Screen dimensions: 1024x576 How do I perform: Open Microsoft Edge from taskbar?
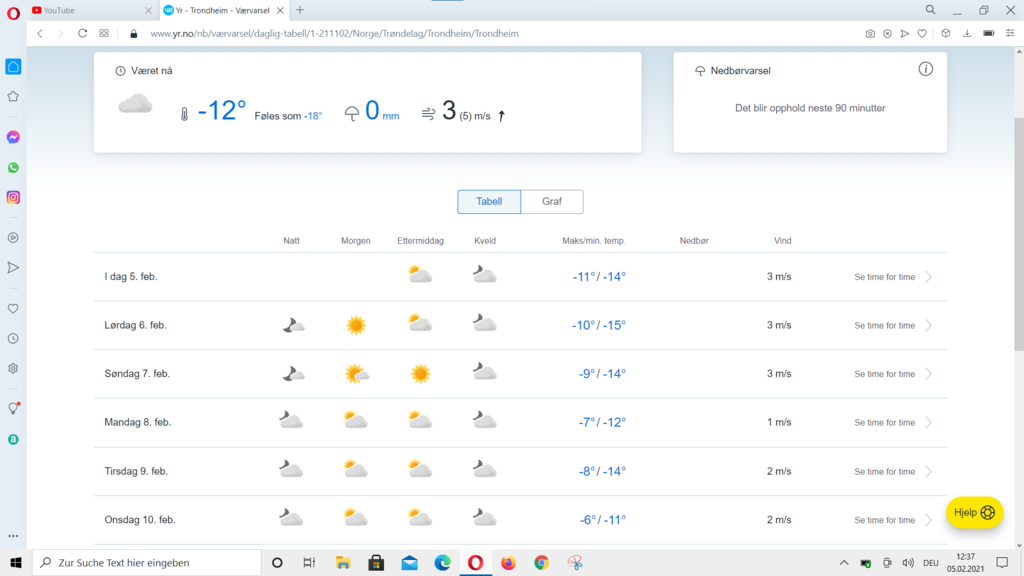442,562
